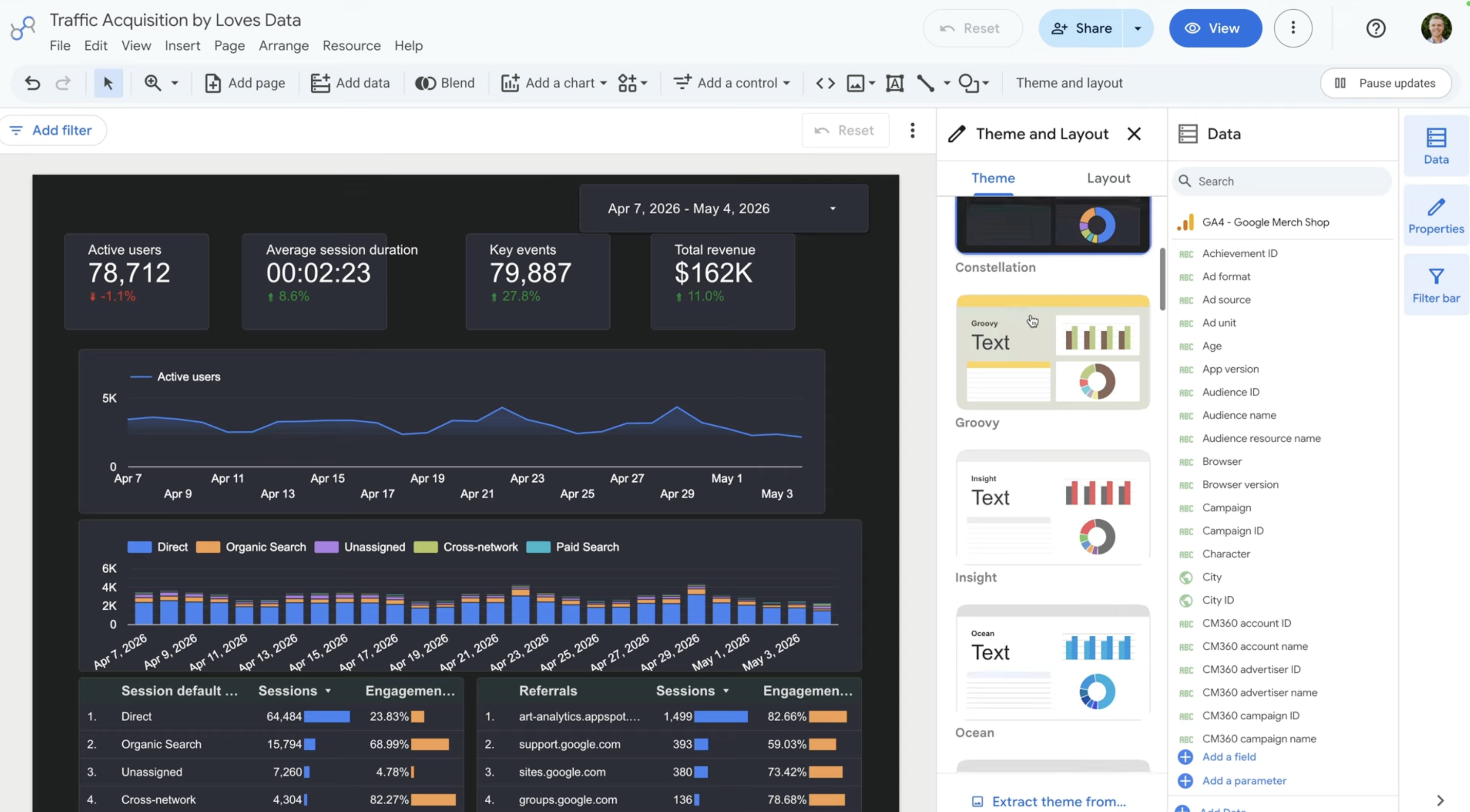Screen dimensions: 1470x812
Task: Click the help question mark icon
Action: (x=1375, y=28)
